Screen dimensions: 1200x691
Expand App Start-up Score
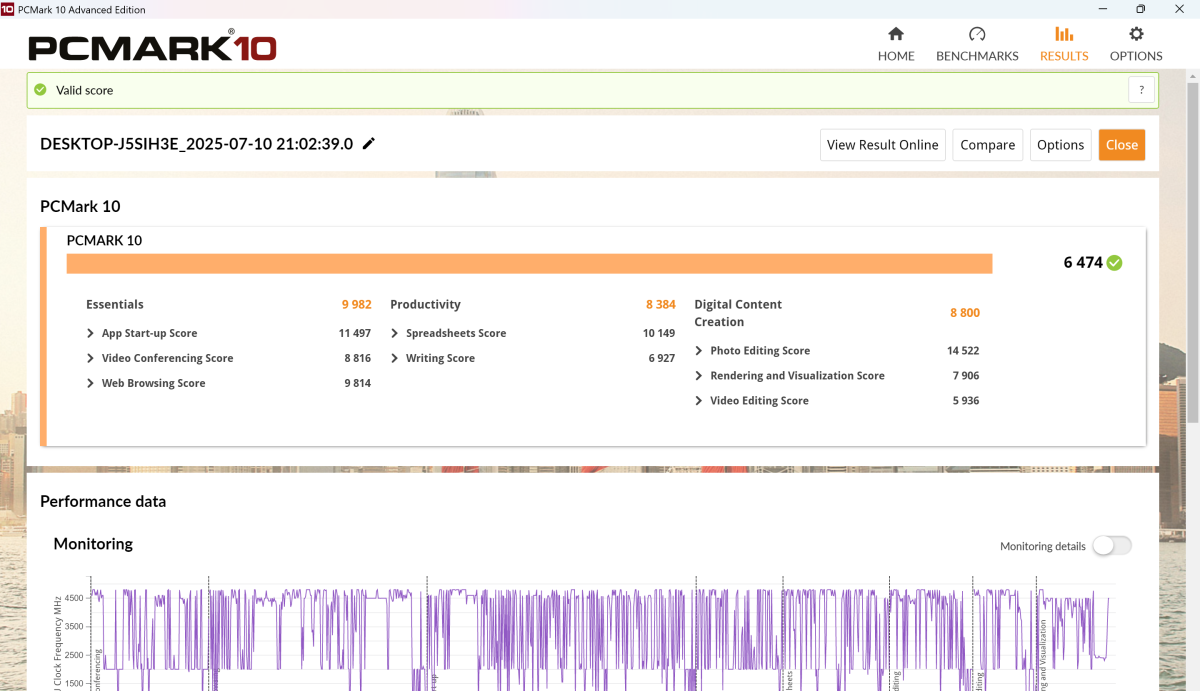[x=91, y=333]
